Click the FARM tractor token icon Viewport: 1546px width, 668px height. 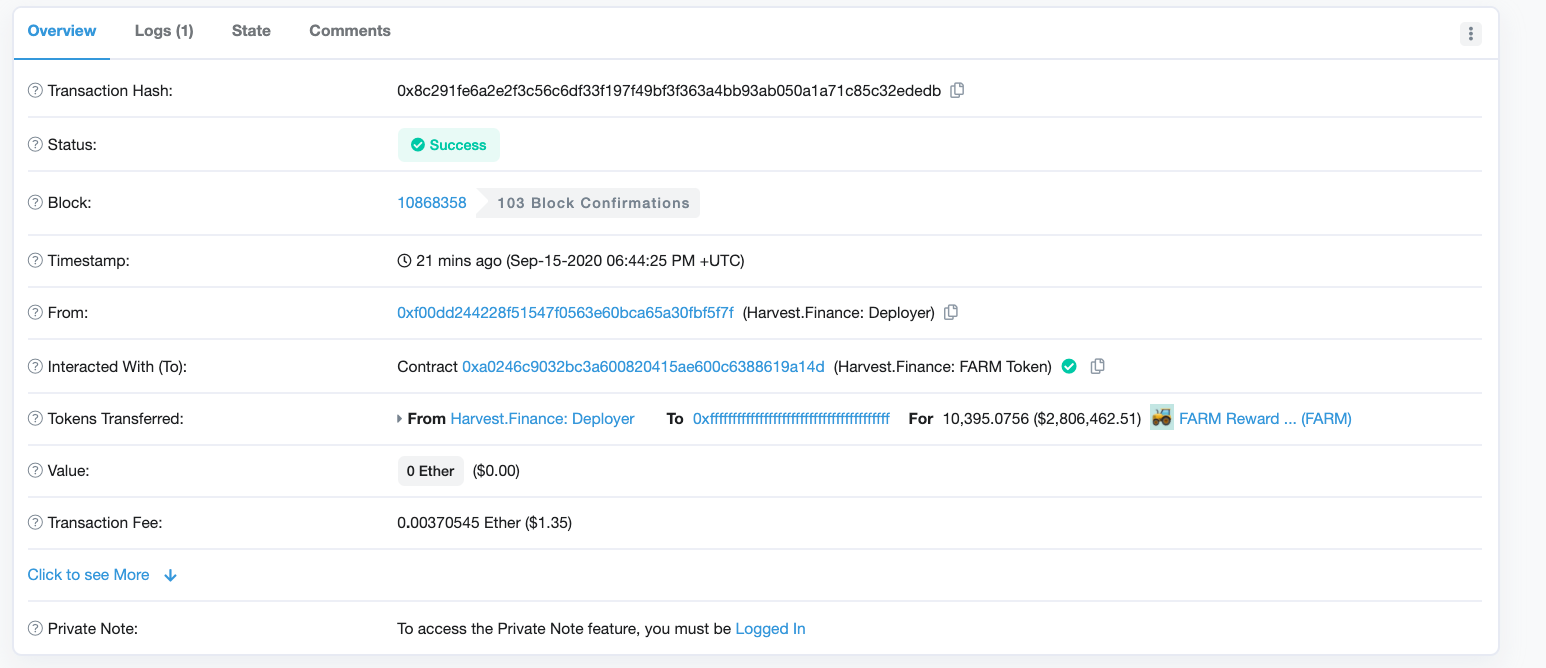pos(1162,418)
